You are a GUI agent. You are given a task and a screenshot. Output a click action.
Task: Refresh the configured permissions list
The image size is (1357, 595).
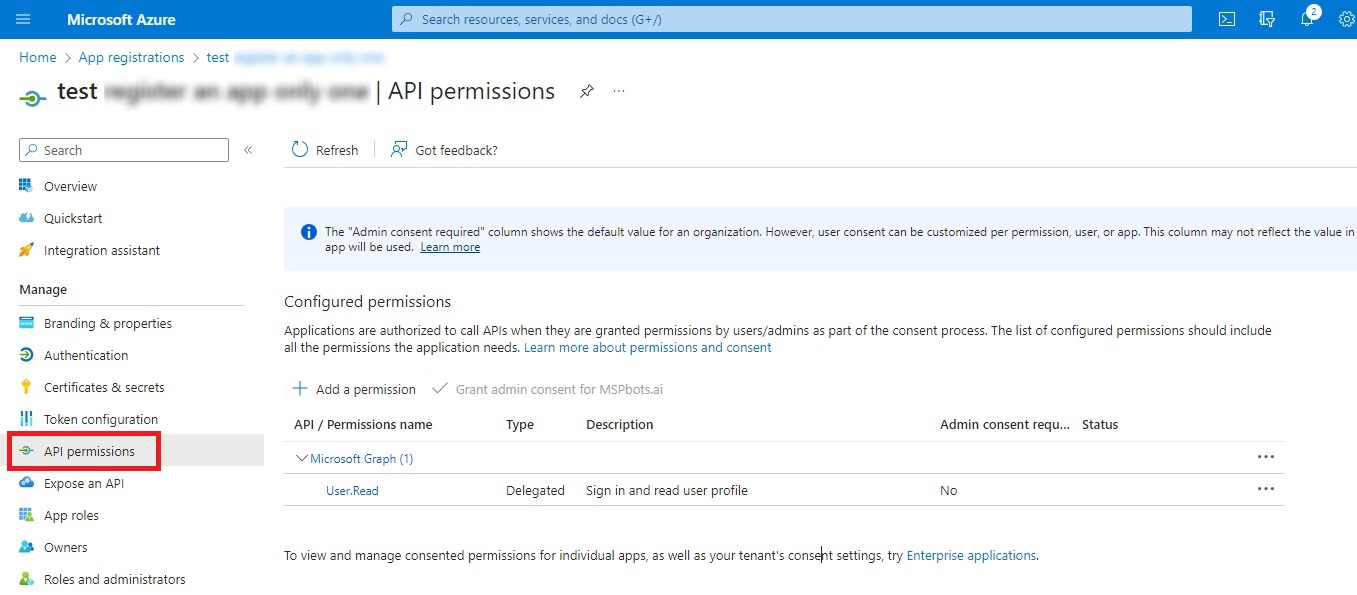[324, 149]
